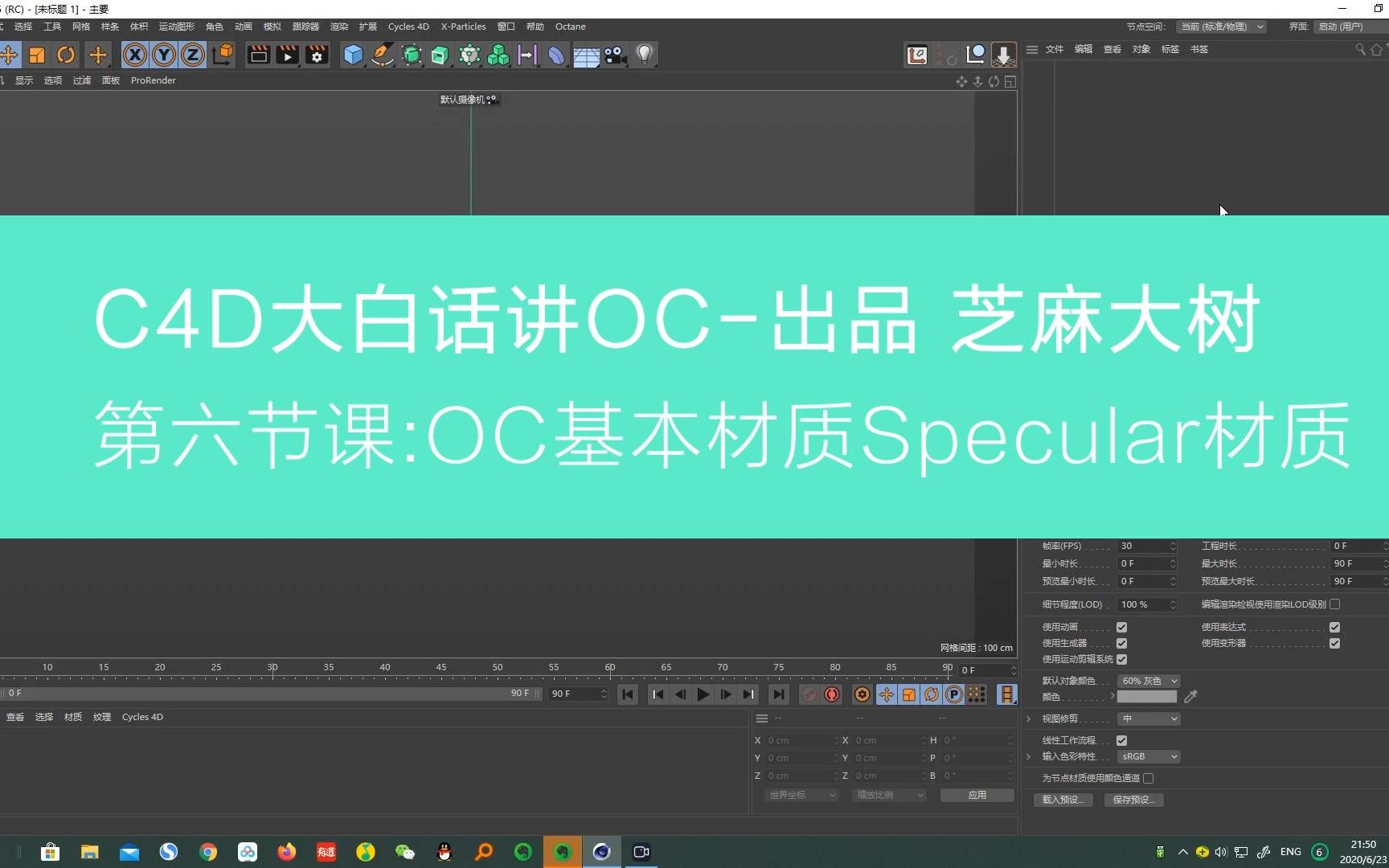
Task: Click Render to Picture Viewer icon
Action: [x=288, y=55]
